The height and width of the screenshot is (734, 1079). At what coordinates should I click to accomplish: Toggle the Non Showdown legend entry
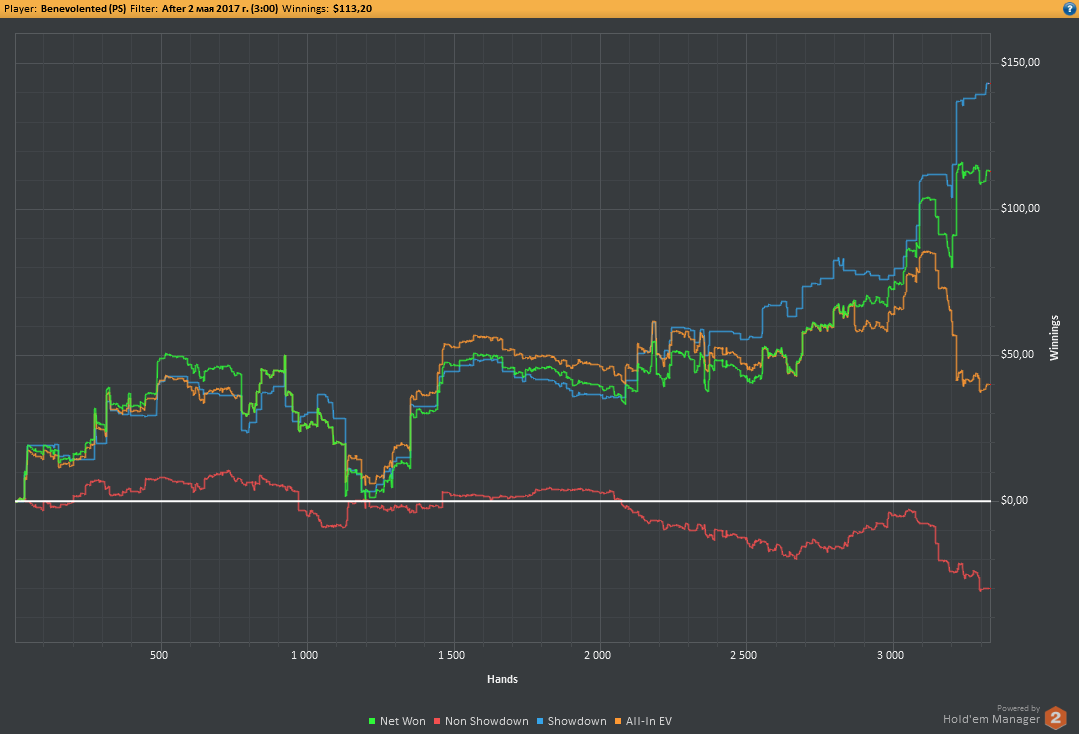[x=481, y=721]
